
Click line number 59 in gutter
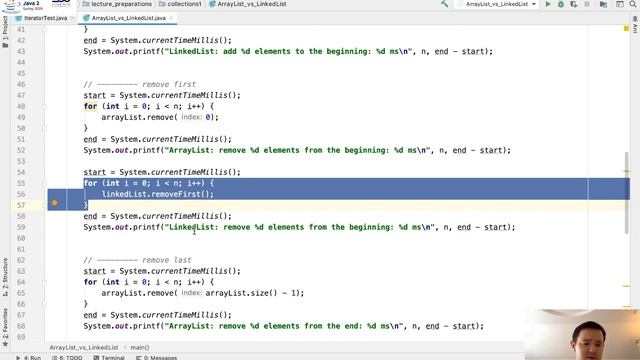point(21,227)
